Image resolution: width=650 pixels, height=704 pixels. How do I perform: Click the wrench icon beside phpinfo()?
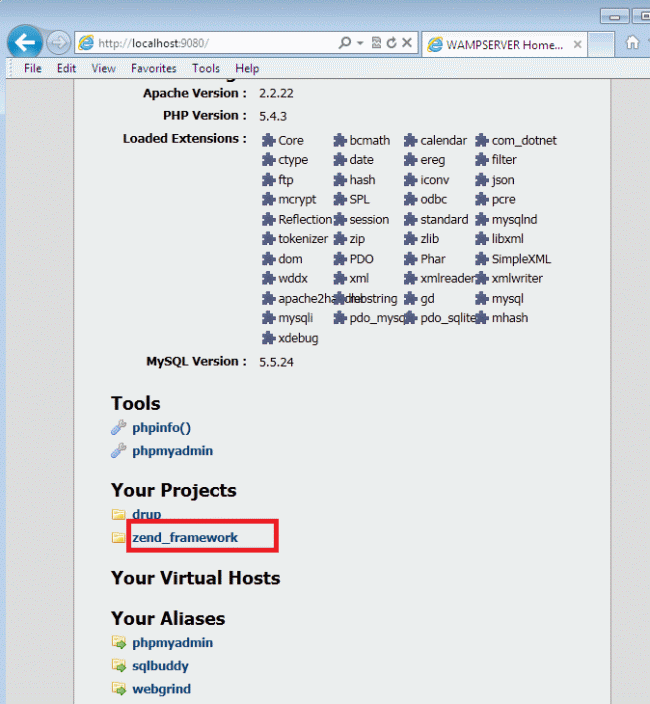tap(119, 427)
